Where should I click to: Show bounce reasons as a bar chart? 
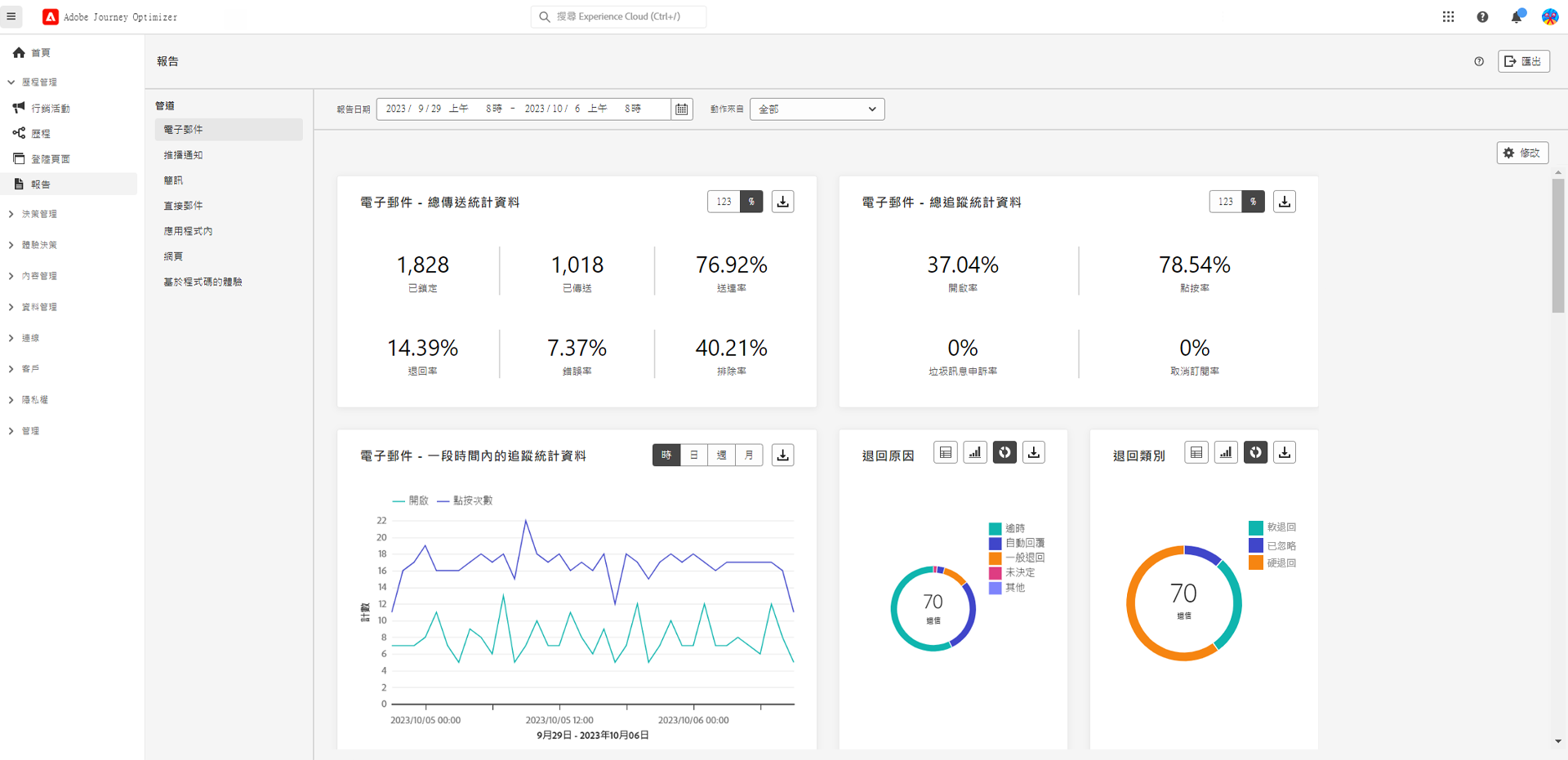974,452
